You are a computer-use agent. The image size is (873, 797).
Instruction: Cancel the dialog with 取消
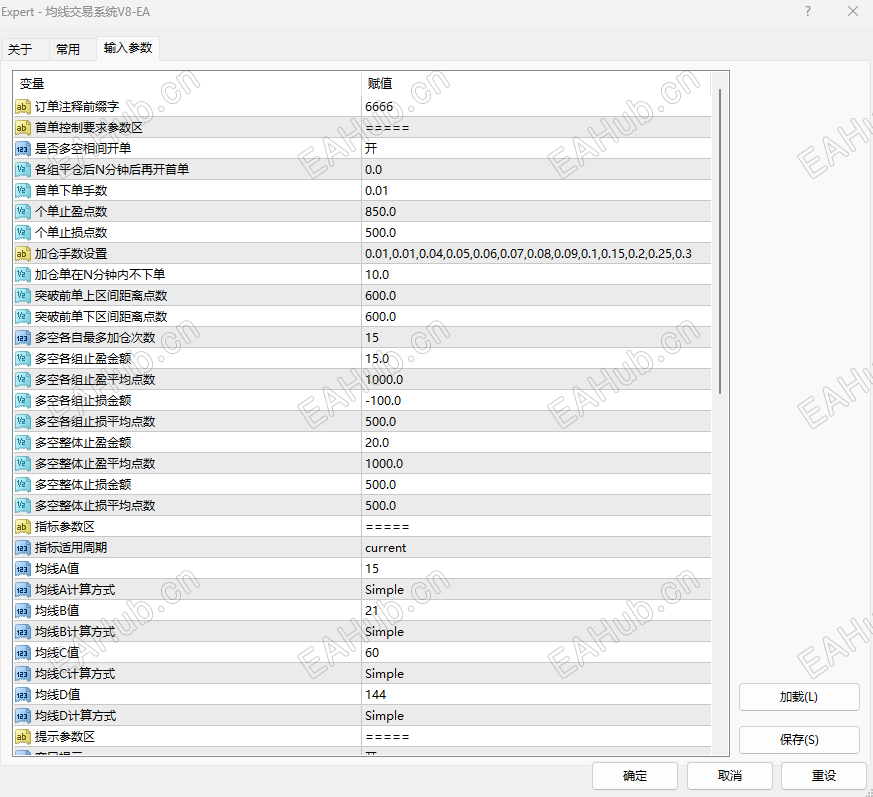tap(729, 776)
